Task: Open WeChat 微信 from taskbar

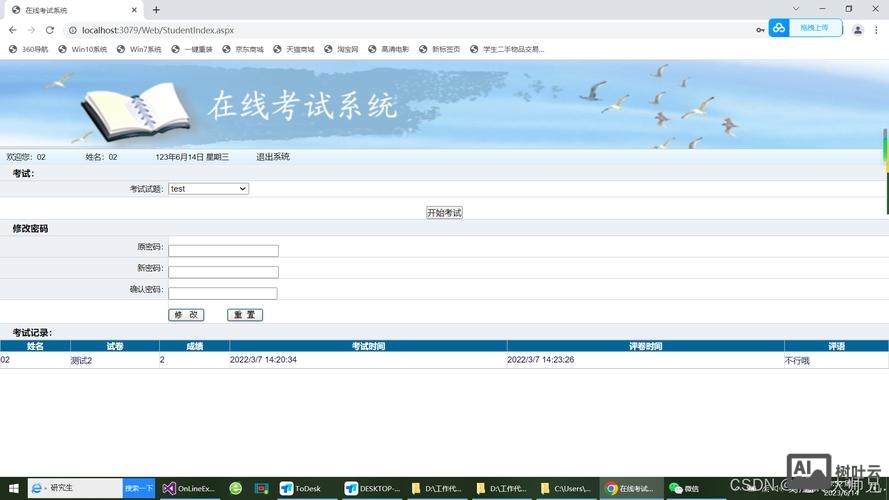Action: click(685, 488)
